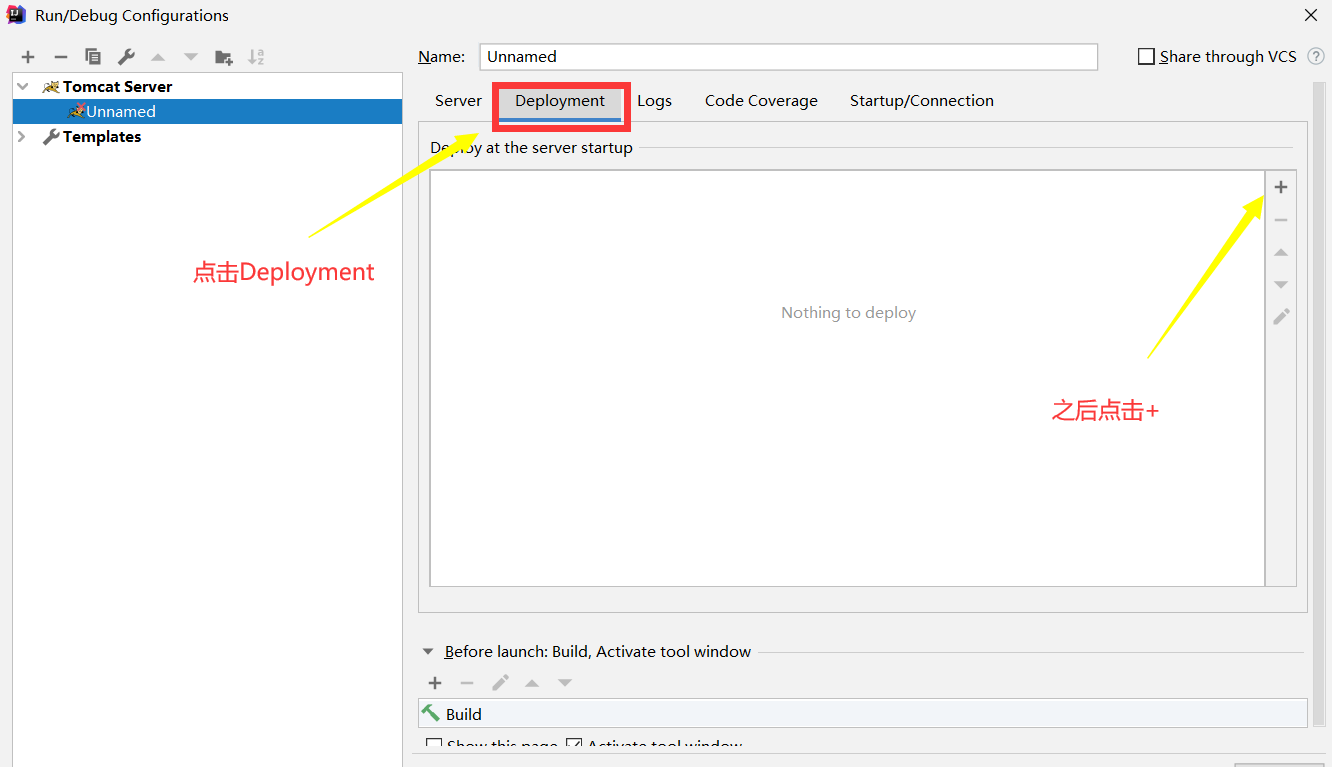Collapse the Before launch section
Image resolution: width=1332 pixels, height=767 pixels.
point(429,652)
